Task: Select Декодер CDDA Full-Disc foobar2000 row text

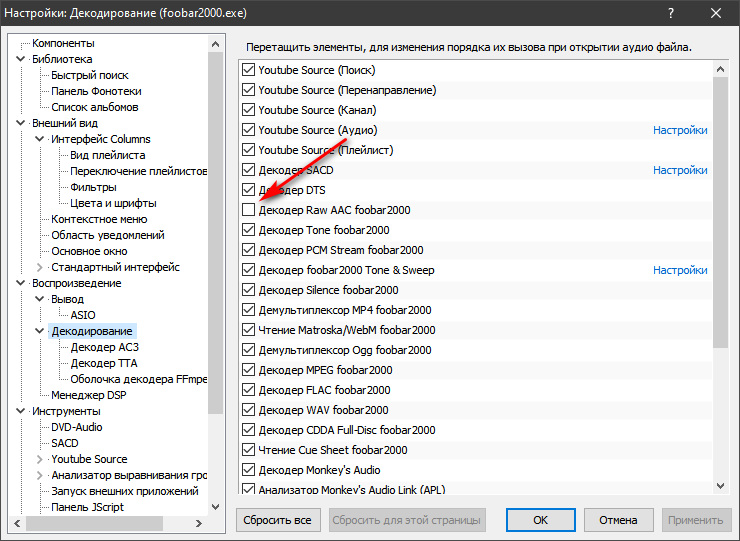Action: click(x=347, y=430)
